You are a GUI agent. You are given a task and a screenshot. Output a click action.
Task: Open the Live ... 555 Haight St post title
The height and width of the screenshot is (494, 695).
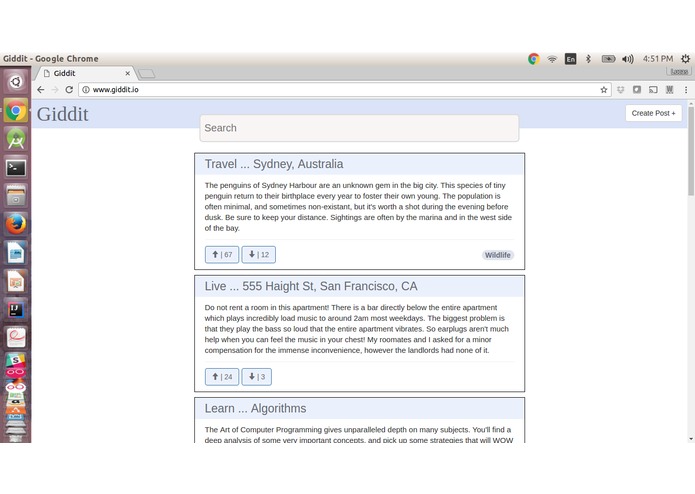pyautogui.click(x=311, y=286)
